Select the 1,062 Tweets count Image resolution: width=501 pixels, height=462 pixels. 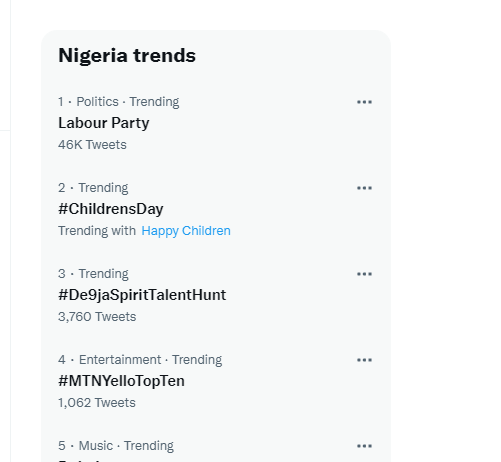click(97, 403)
